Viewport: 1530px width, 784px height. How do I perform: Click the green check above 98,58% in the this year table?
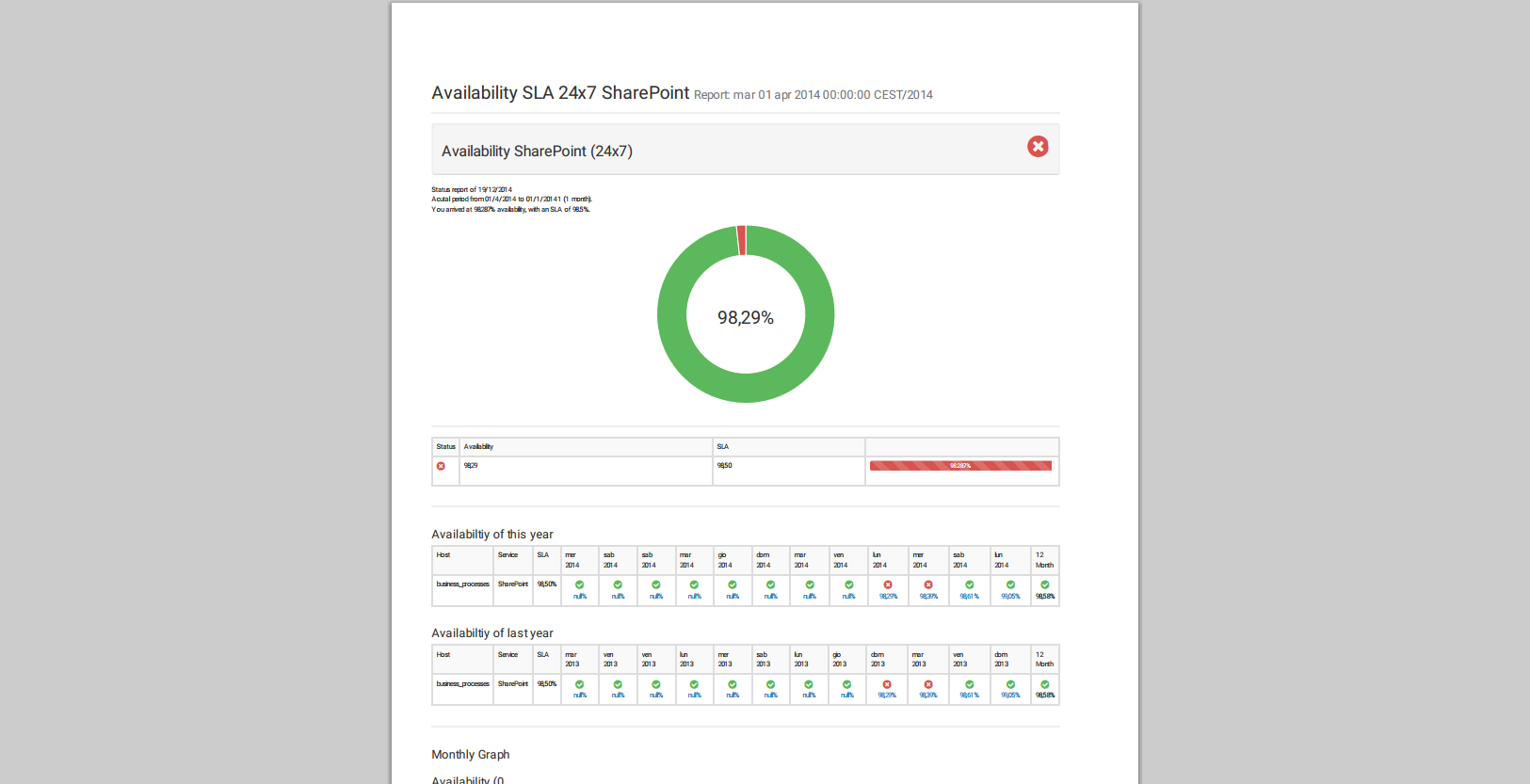(1044, 584)
